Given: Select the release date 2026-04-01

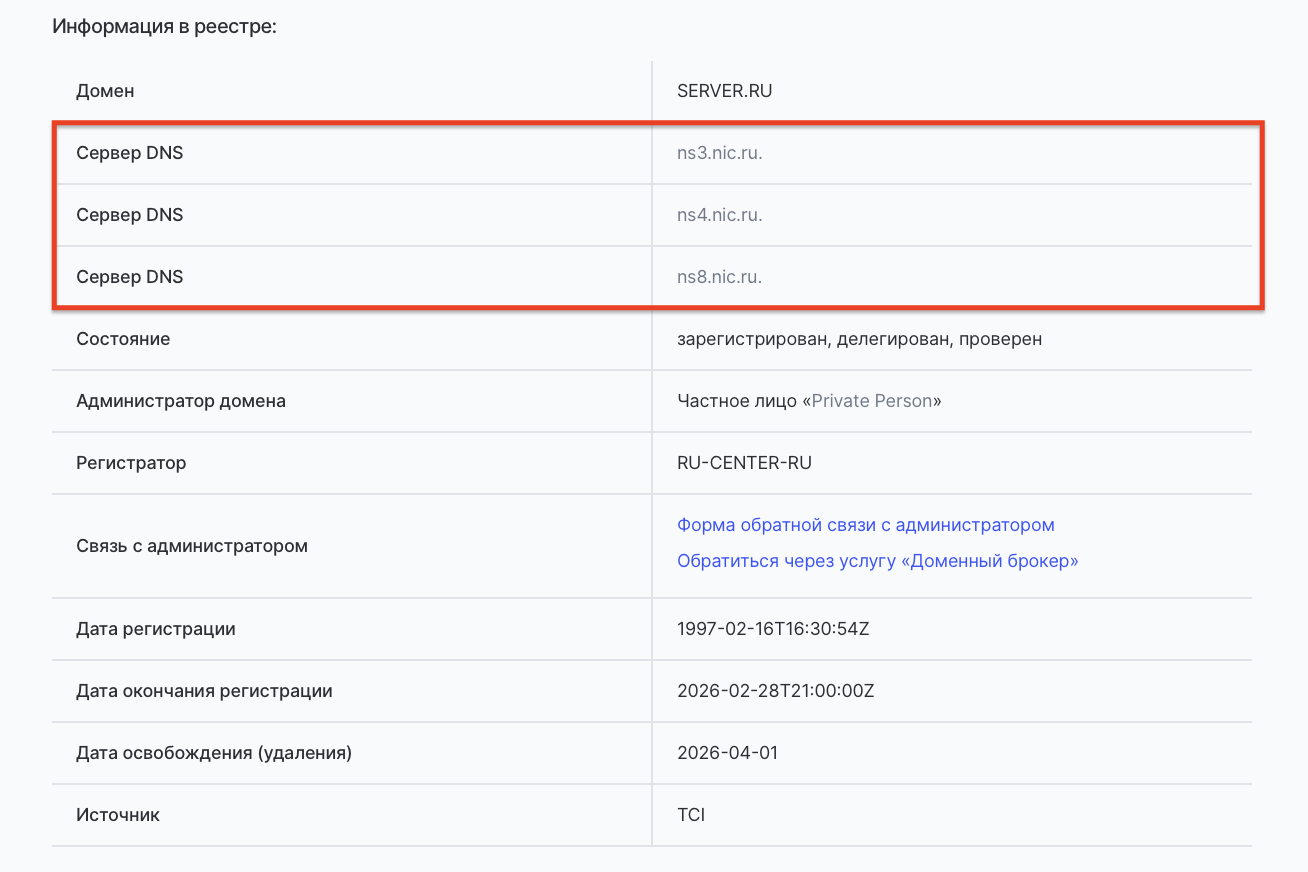Looking at the screenshot, I should (x=727, y=753).
